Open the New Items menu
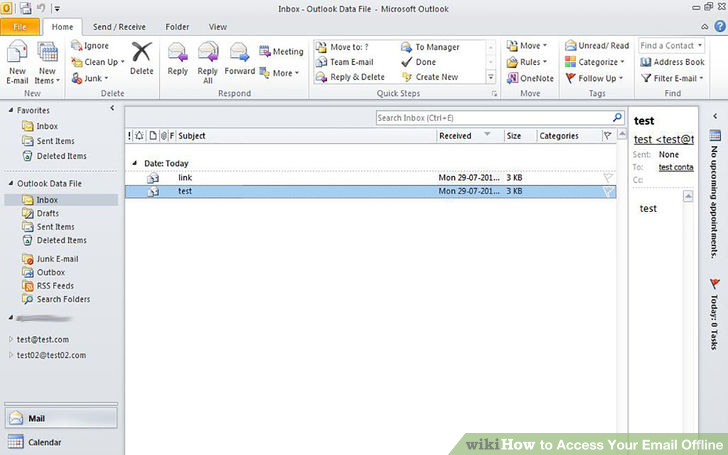The image size is (728, 455). tap(47, 62)
